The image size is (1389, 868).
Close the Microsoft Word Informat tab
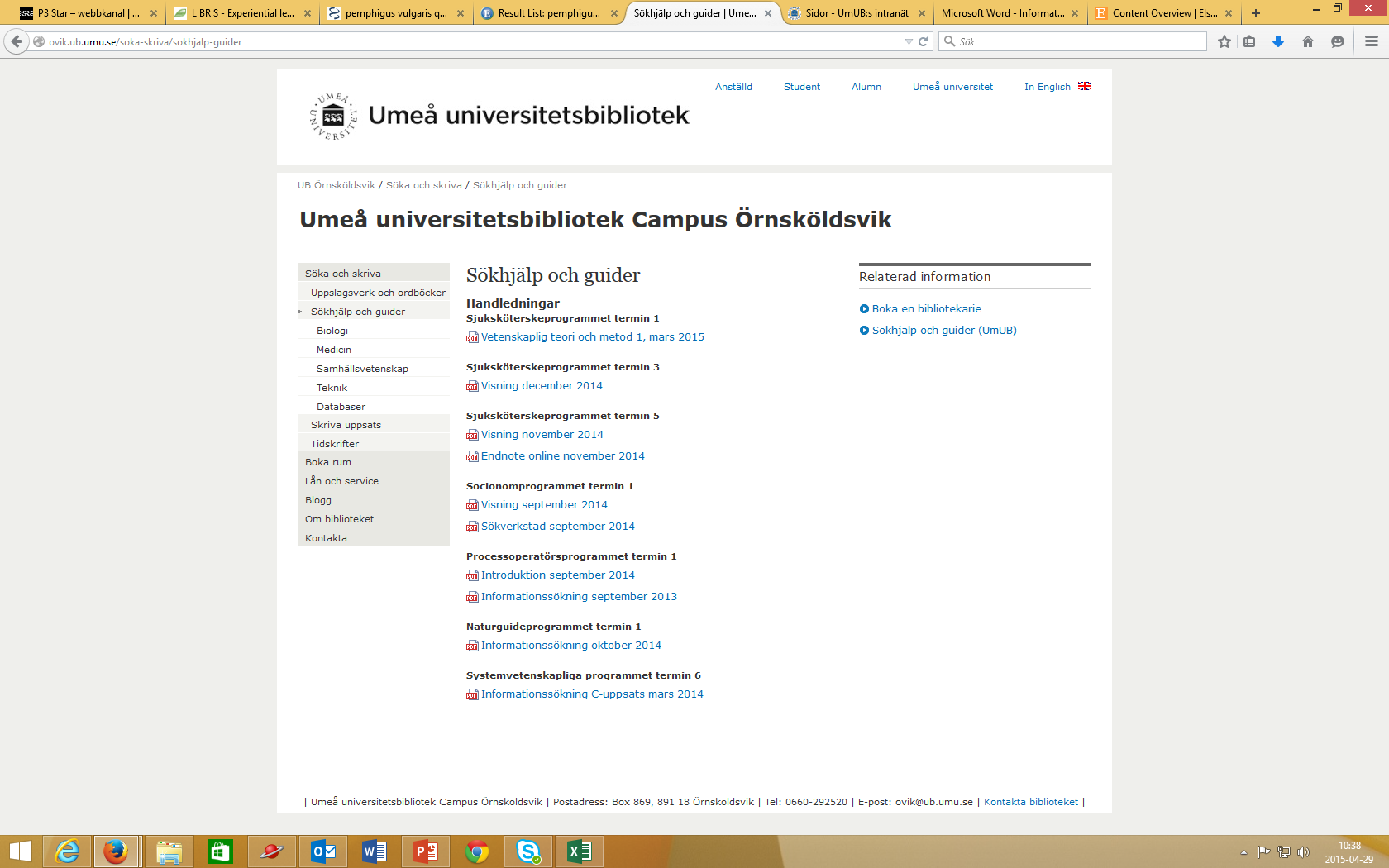coord(1075,13)
